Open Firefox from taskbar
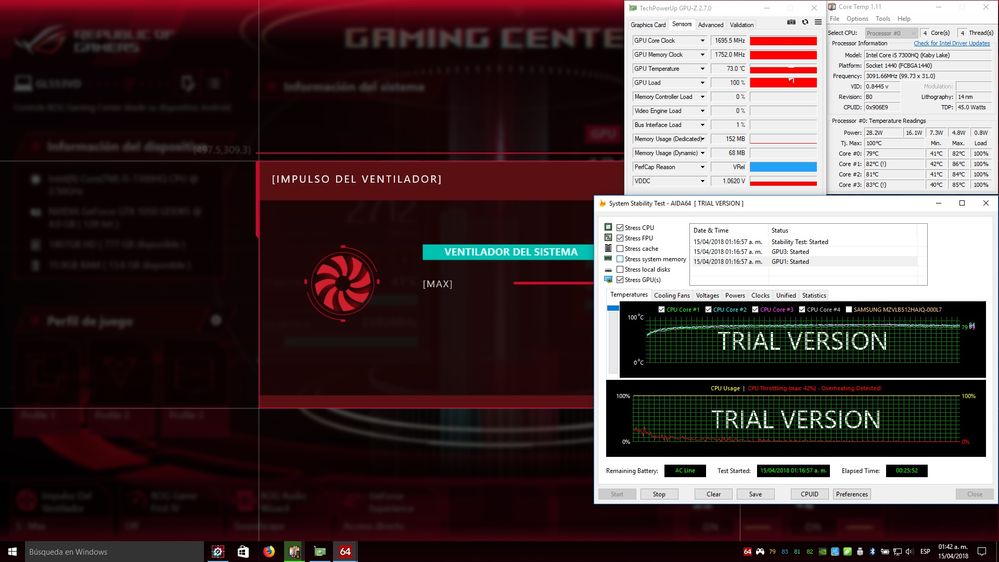This screenshot has height=562, width=999. [x=269, y=552]
